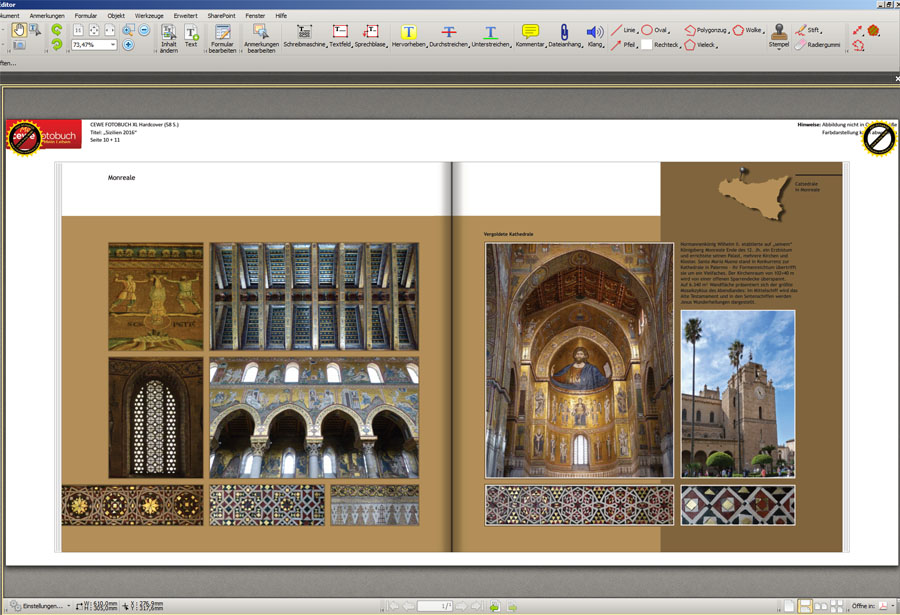Open the zoom percentage dropdown
This screenshot has width=900, height=615.
click(113, 45)
